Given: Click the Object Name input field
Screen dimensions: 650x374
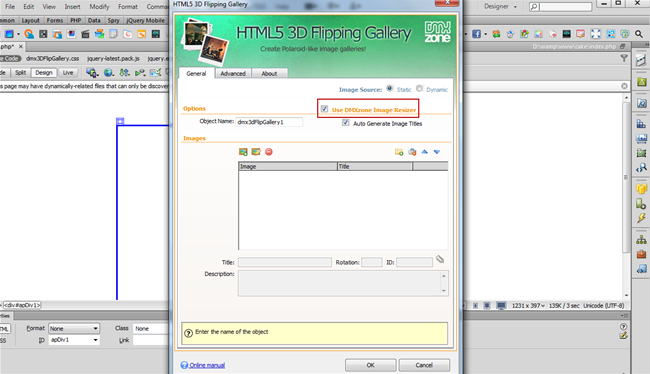Looking at the screenshot, I should [x=269, y=122].
